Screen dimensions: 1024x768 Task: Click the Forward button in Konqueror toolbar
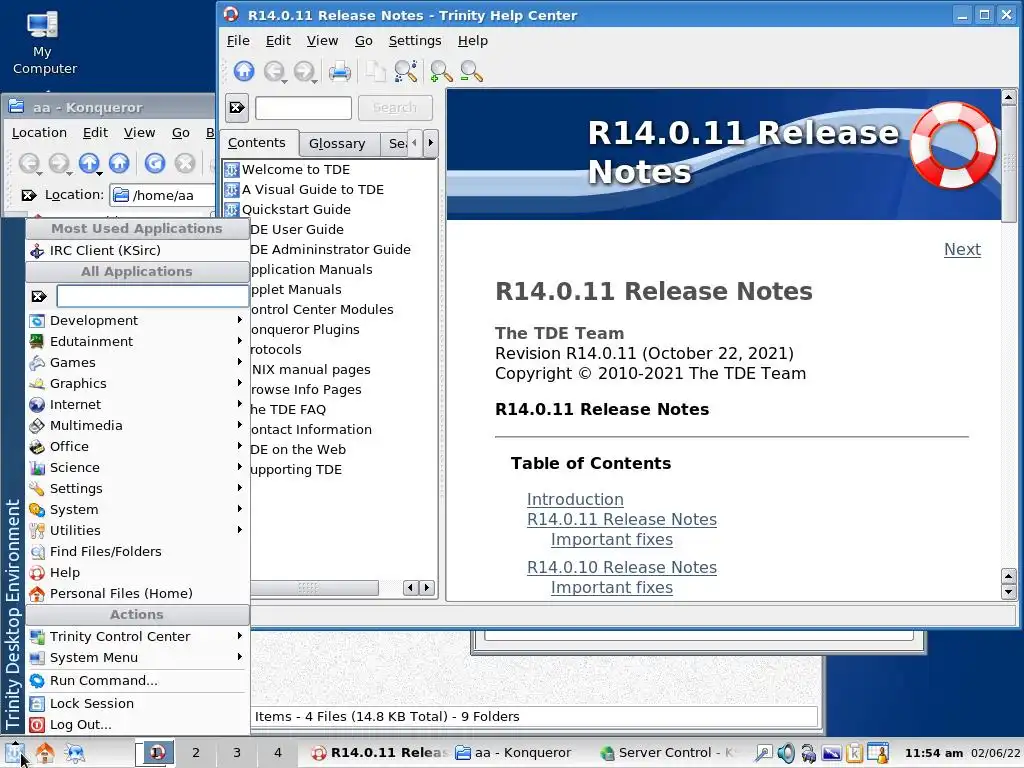[x=59, y=163]
